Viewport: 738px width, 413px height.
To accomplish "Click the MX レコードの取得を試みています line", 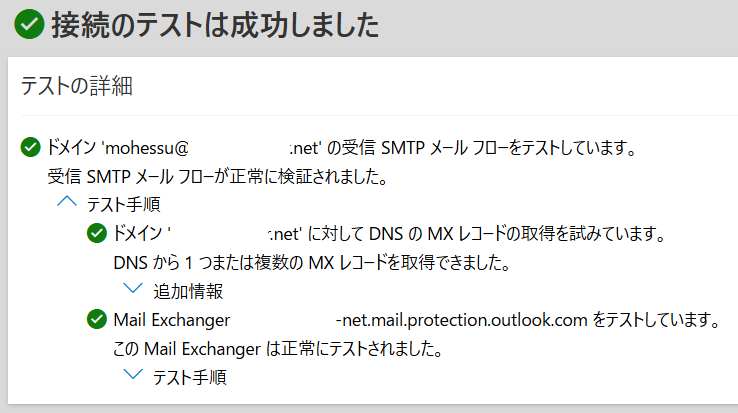I will (x=390, y=234).
